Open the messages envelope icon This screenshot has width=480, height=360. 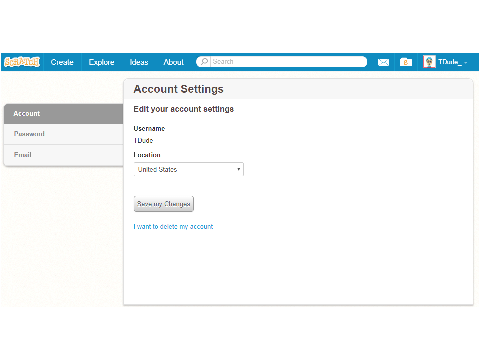383,62
